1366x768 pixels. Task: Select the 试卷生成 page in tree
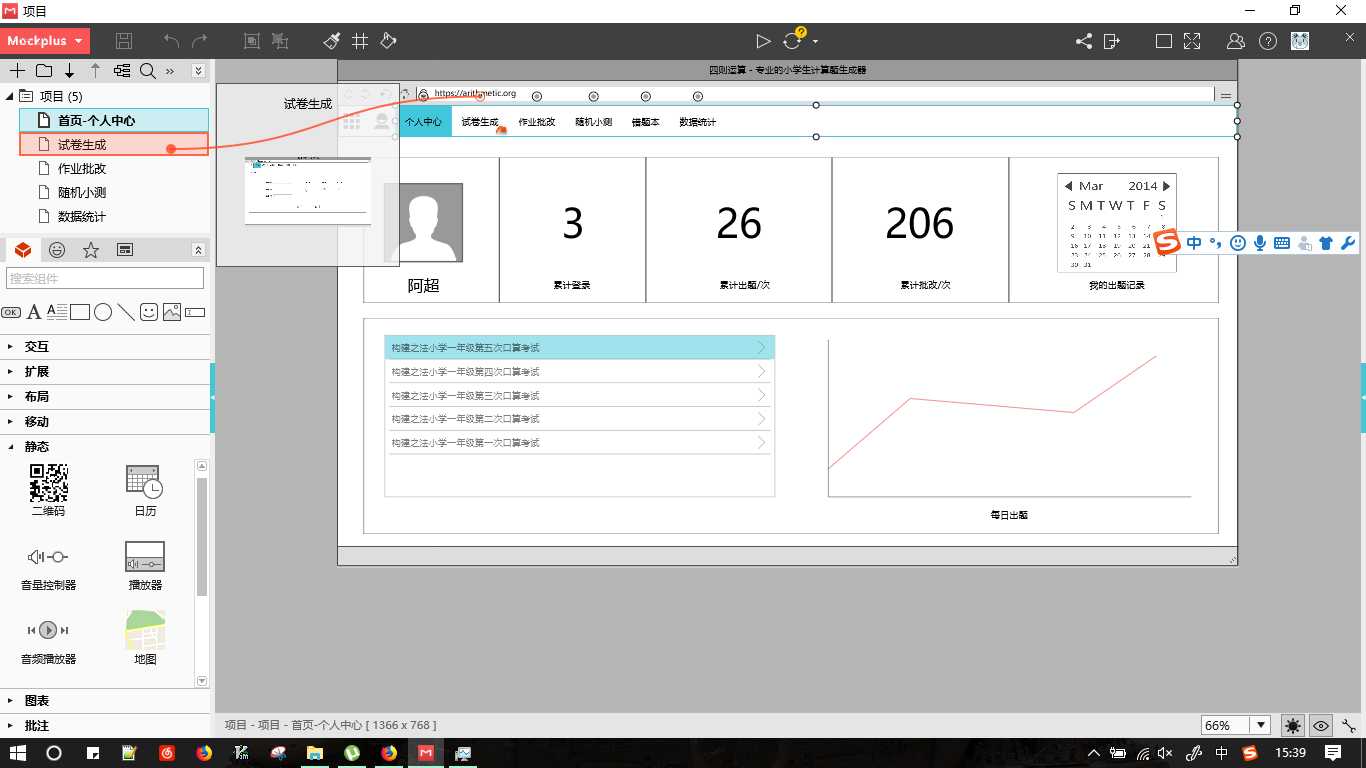[114, 144]
